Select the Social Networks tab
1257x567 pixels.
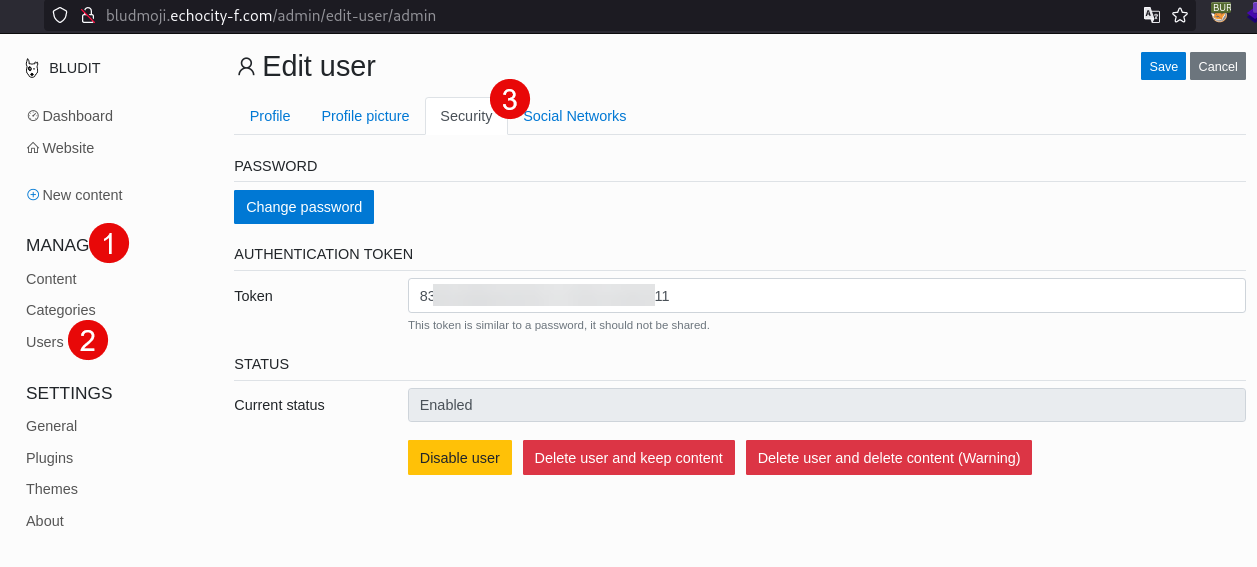pyautogui.click(x=576, y=116)
